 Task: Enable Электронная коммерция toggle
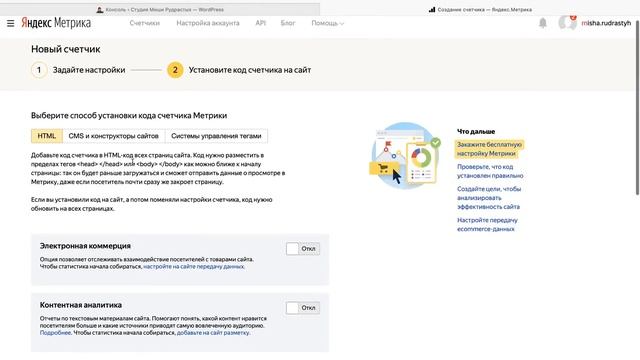click(302, 249)
